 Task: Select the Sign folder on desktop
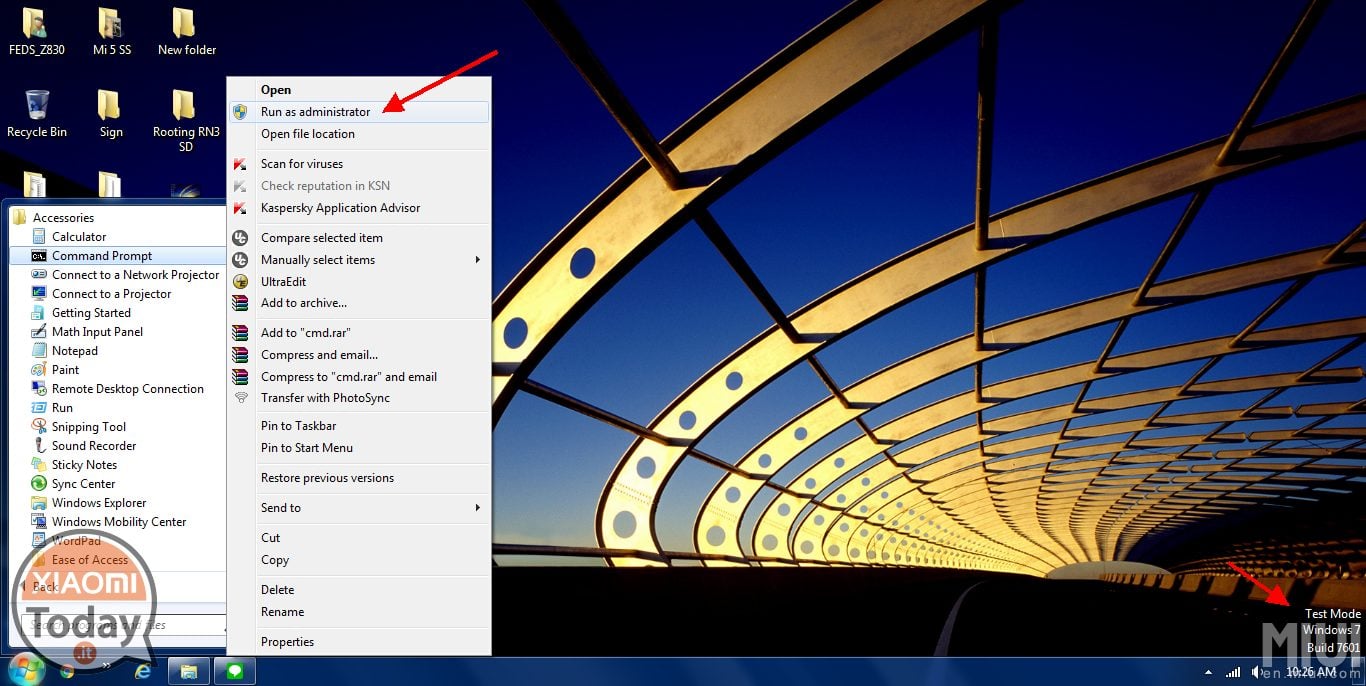point(111,113)
